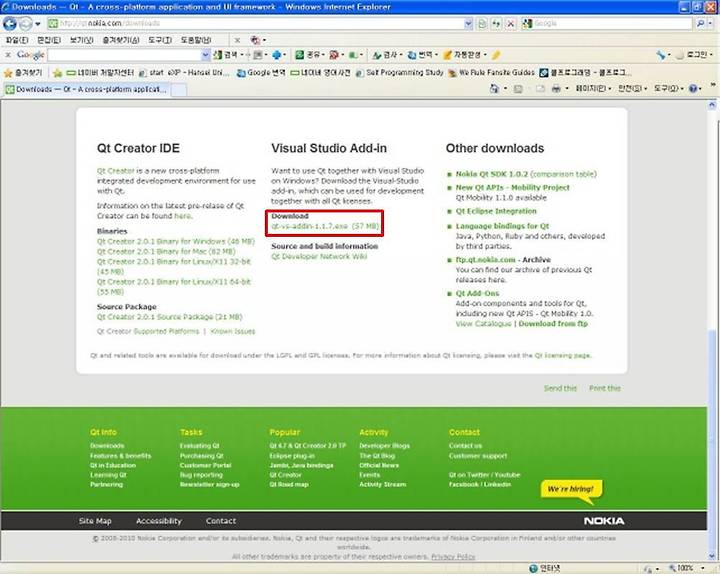
Task: Open the ftp.qt.nokia.com archive link
Action: 485,259
